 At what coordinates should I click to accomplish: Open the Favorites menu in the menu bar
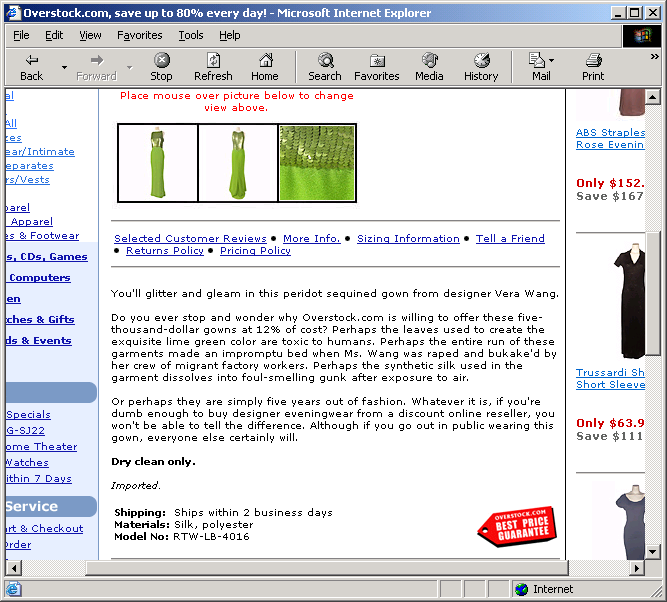140,35
